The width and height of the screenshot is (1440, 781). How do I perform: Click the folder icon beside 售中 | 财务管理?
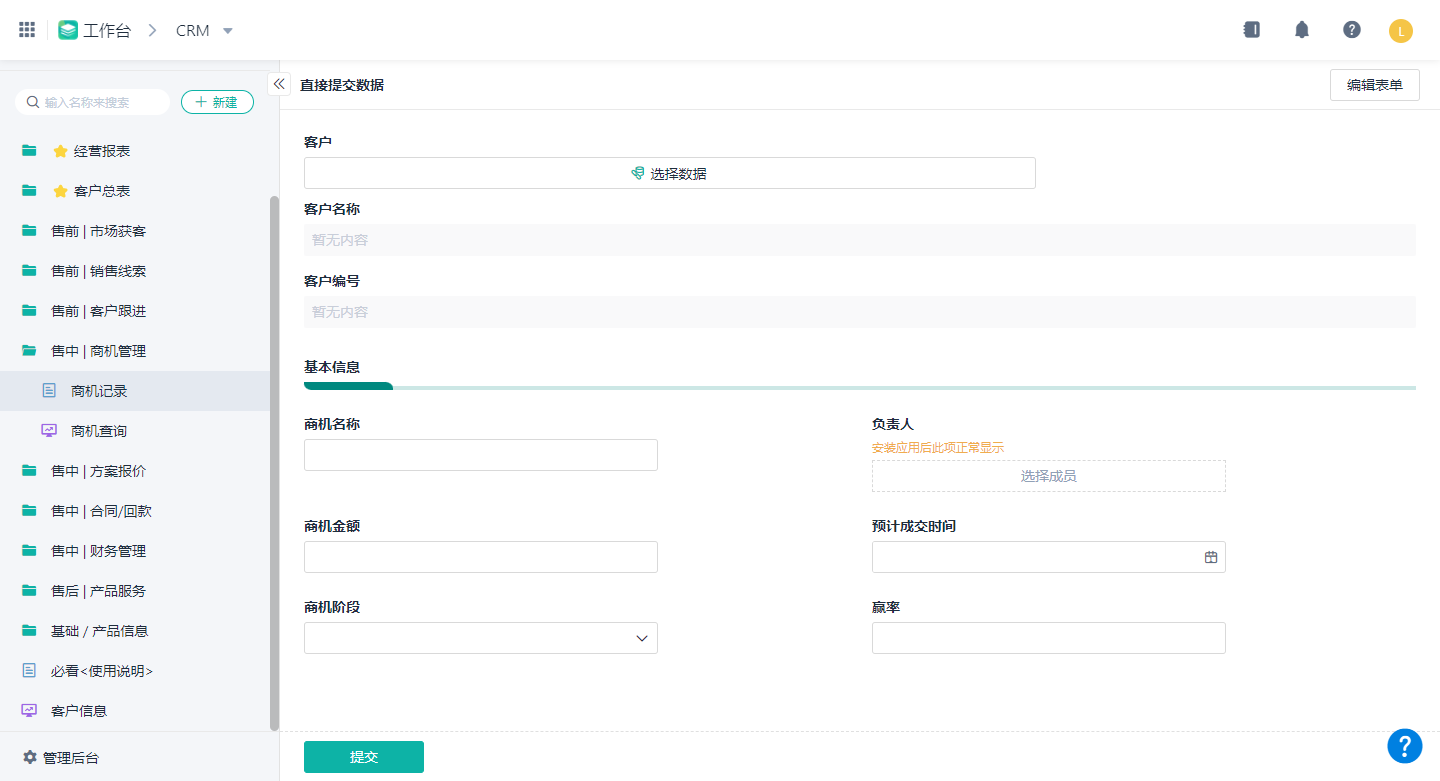pos(30,551)
